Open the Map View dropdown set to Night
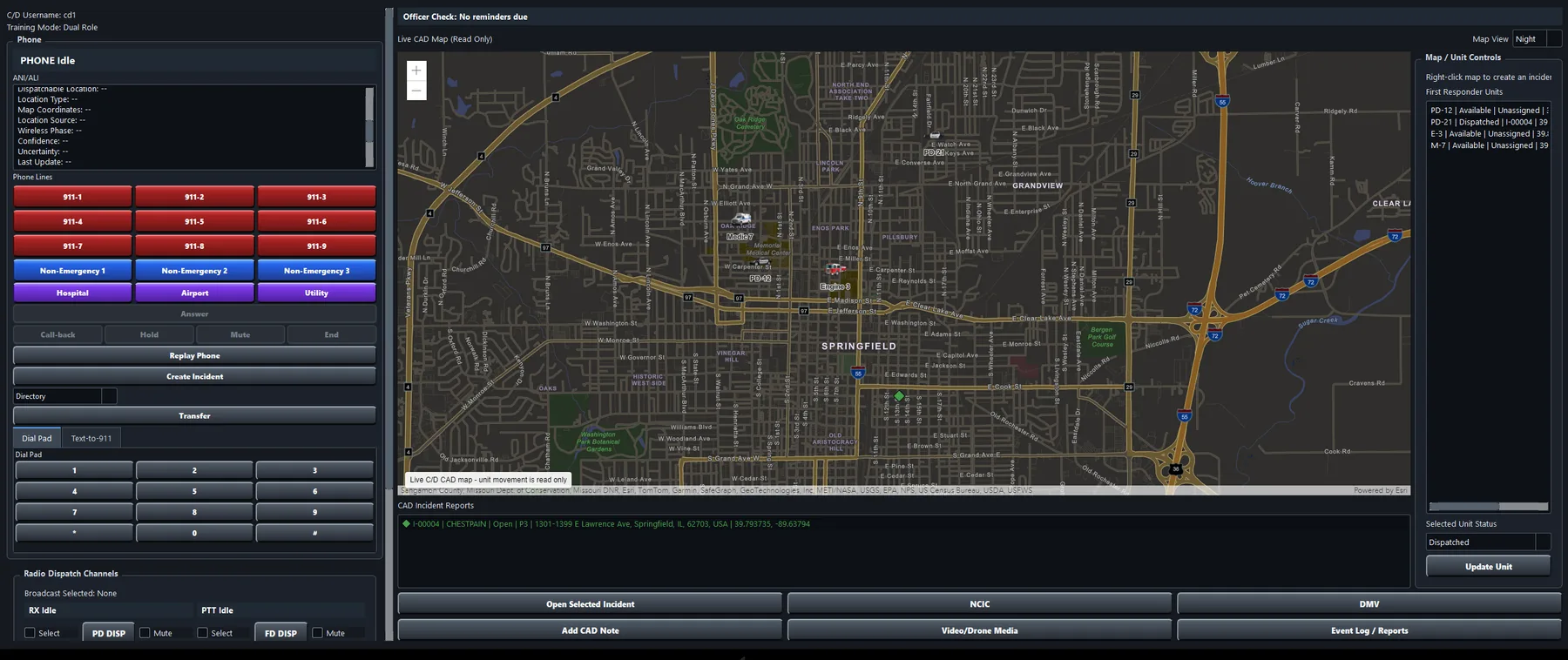 (1537, 39)
